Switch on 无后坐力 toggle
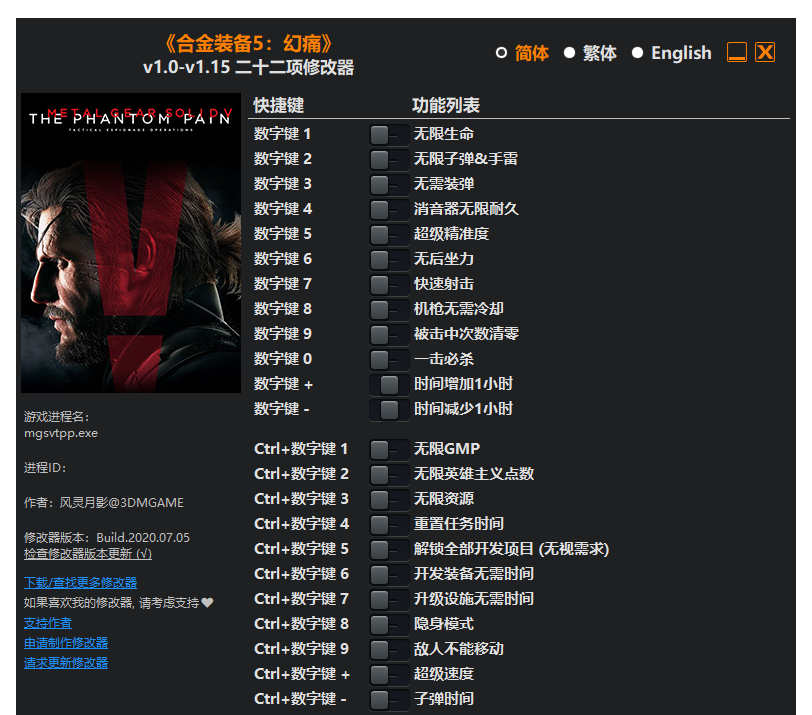This screenshot has width=812, height=715. (389, 259)
